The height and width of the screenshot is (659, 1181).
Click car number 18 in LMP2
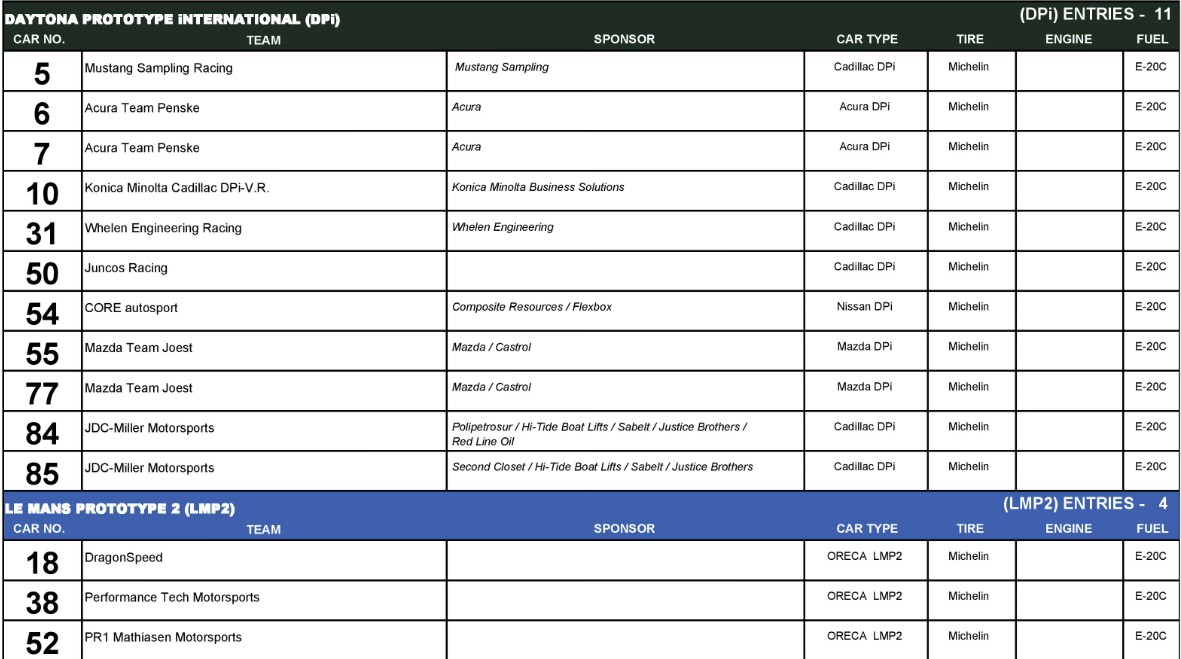tap(42, 563)
